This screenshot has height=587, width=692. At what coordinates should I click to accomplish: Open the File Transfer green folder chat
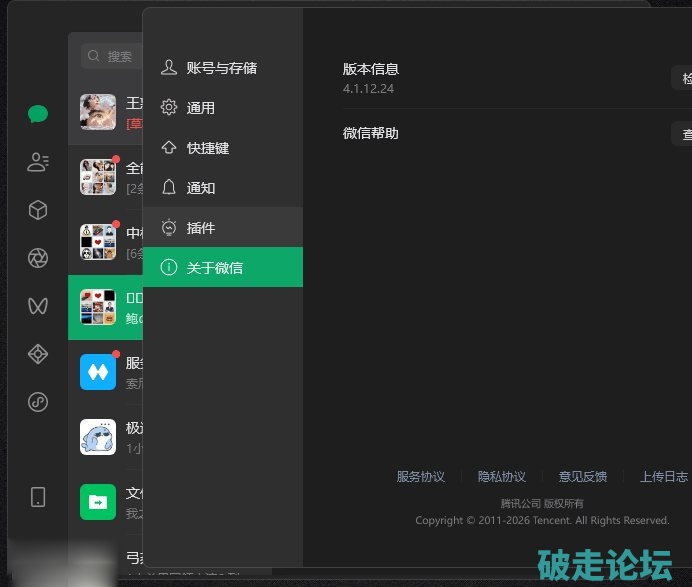coord(105,502)
